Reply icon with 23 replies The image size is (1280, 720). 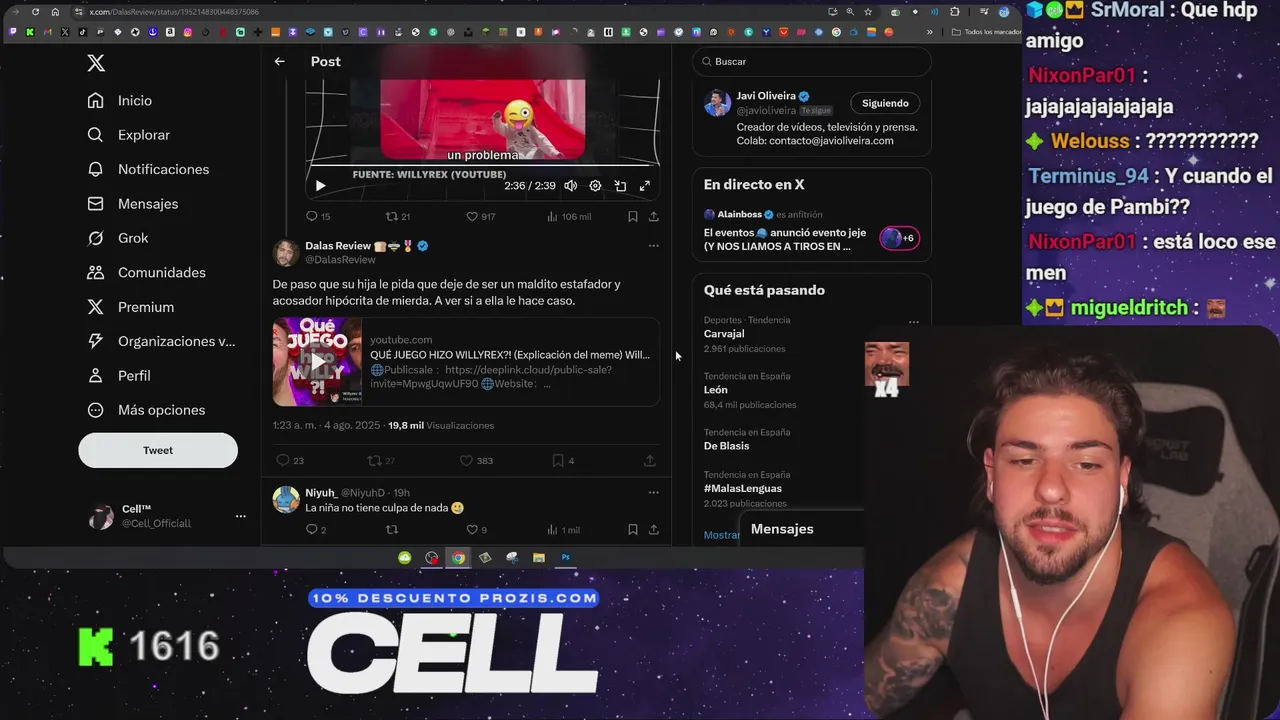point(290,461)
